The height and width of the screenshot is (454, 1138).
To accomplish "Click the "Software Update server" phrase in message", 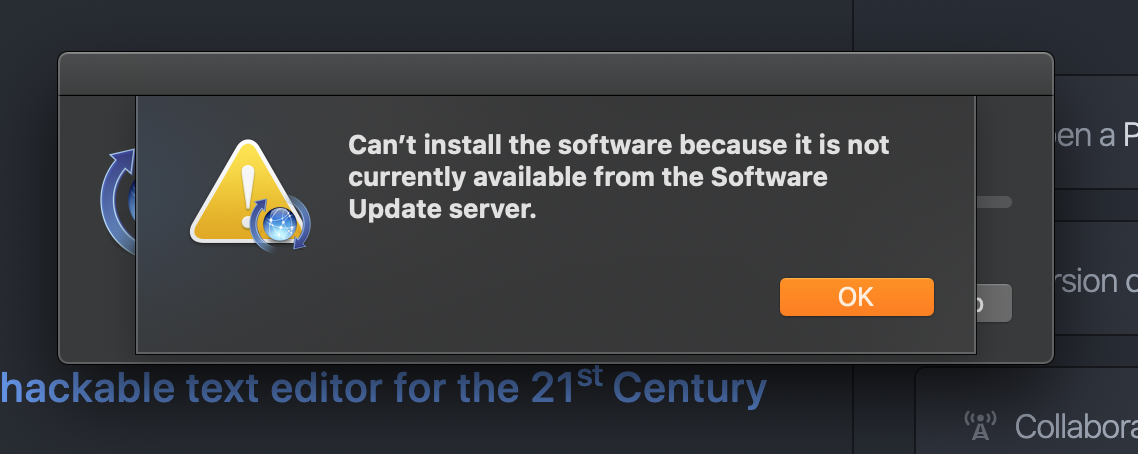I will [x=588, y=194].
